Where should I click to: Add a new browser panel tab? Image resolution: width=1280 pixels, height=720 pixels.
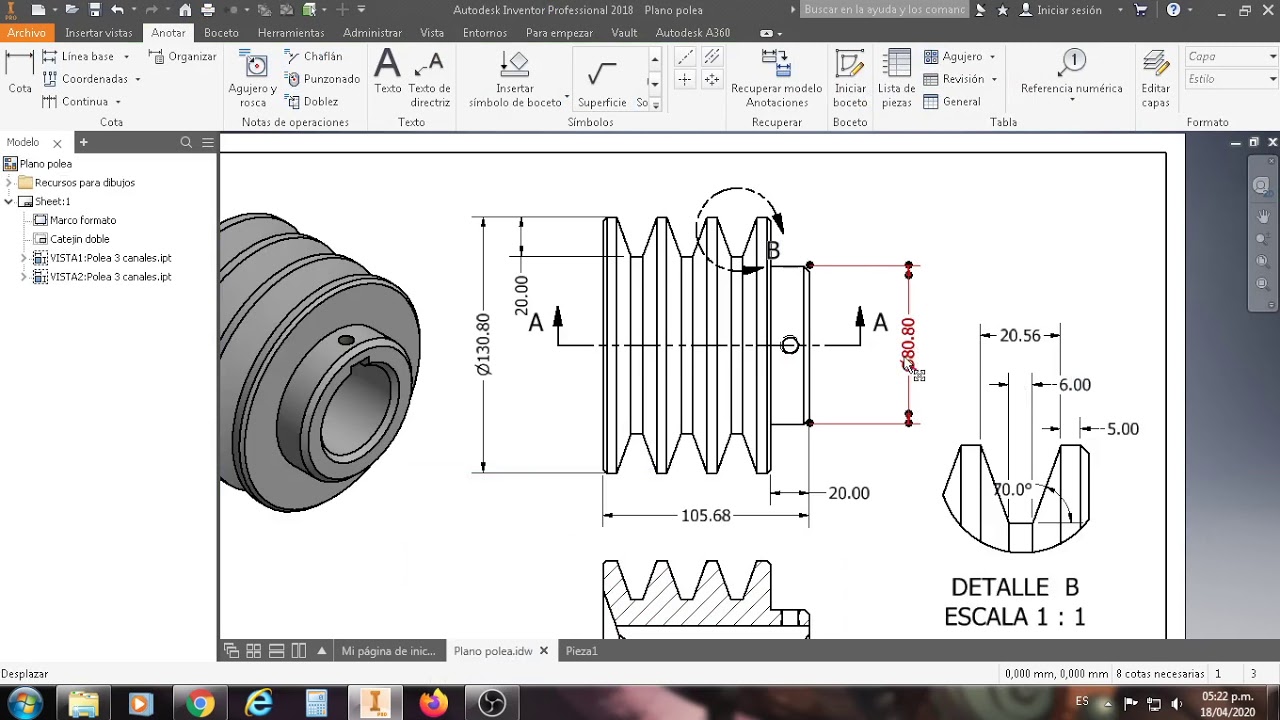tap(84, 143)
